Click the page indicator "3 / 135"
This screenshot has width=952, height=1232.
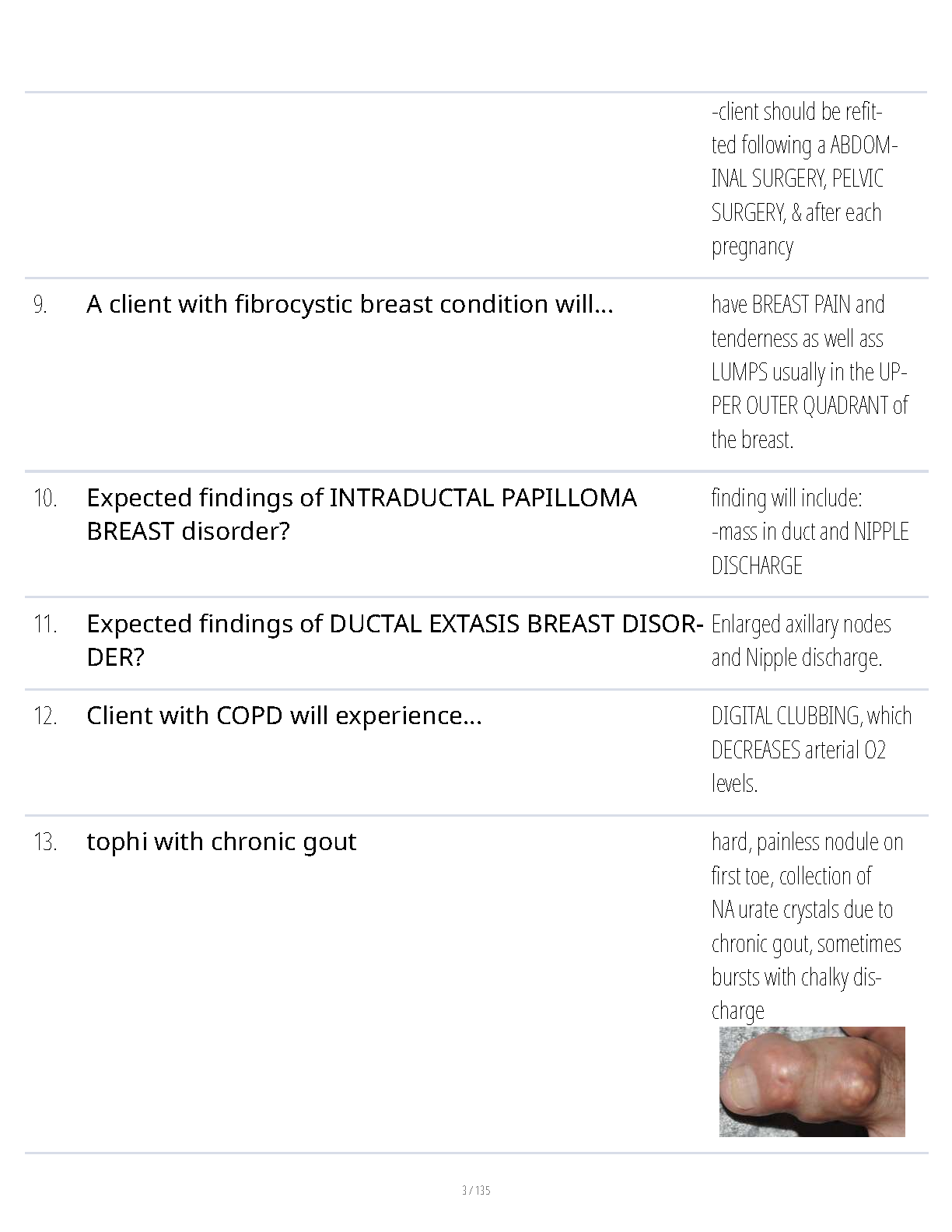tap(476, 1190)
